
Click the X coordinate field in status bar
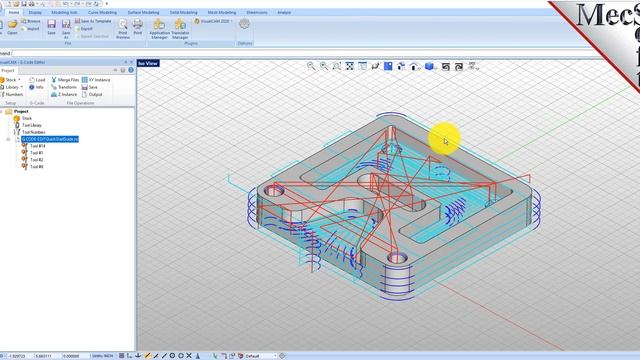19,356
